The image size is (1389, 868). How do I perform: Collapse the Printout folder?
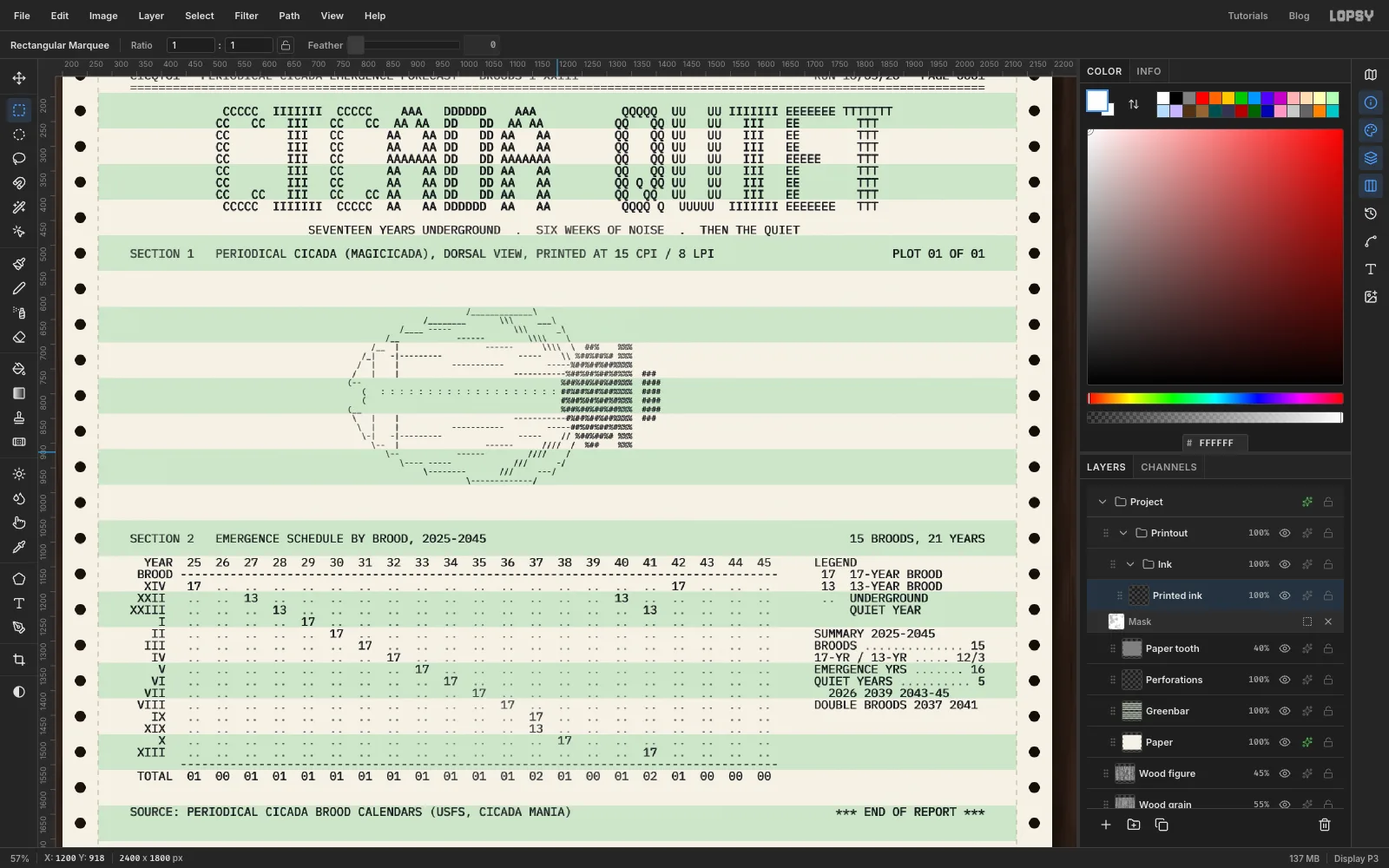pyautogui.click(x=1123, y=533)
